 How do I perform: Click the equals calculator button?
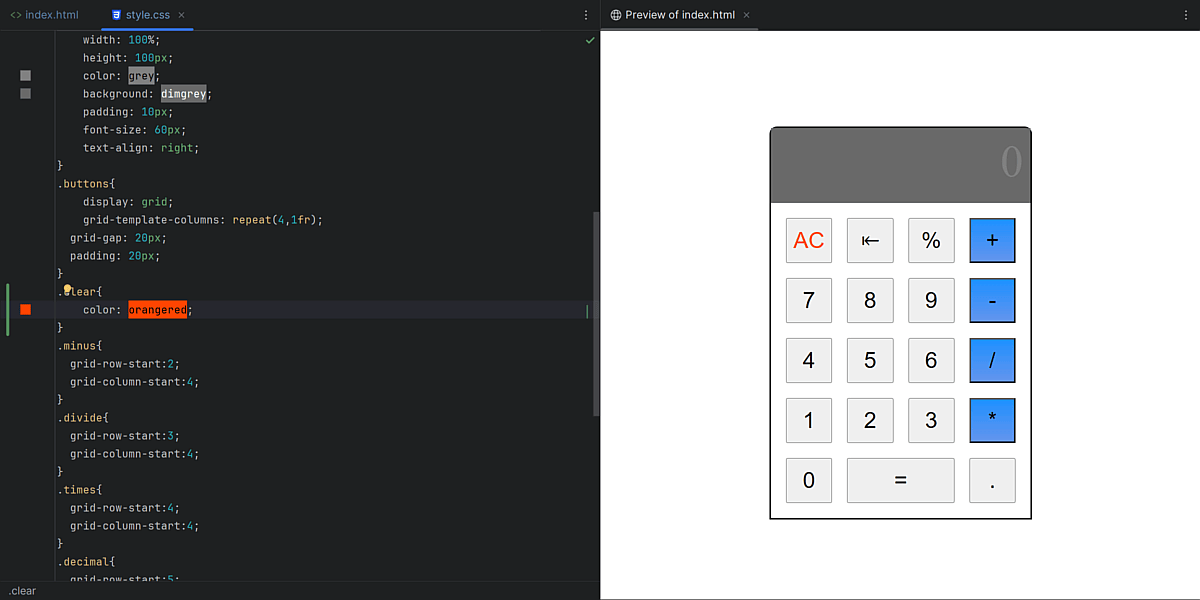pos(901,480)
